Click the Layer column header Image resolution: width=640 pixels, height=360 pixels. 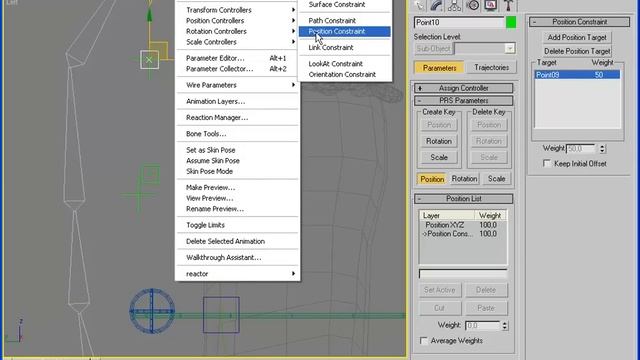(x=447, y=216)
